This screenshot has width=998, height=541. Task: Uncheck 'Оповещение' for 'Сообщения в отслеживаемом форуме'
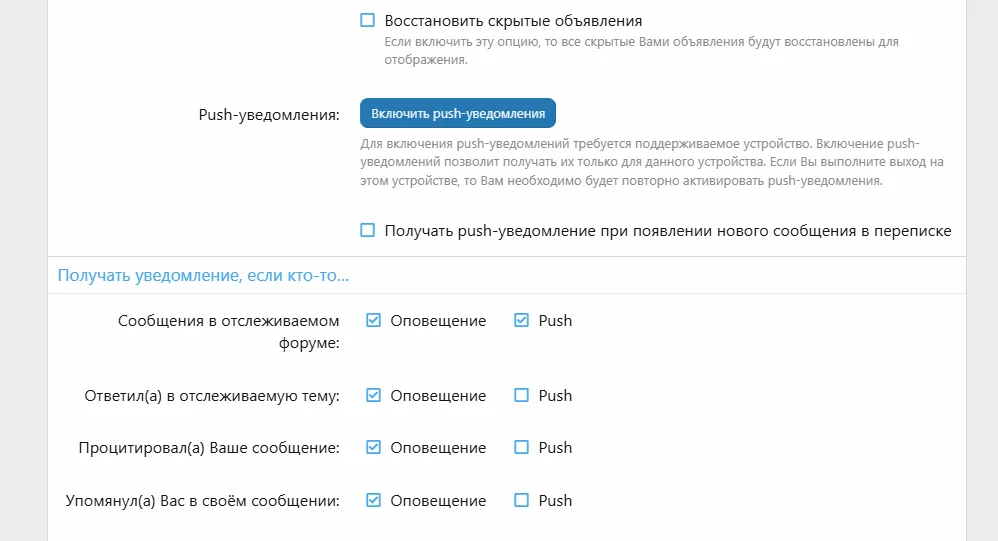click(x=374, y=321)
